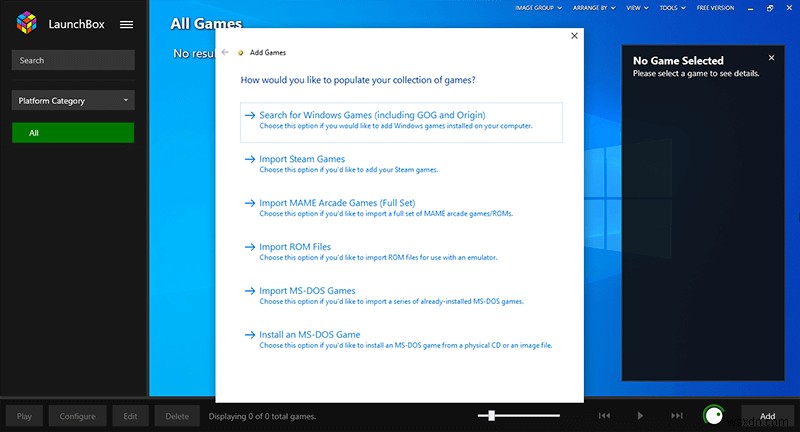This screenshot has width=800, height=432.
Task: Restore down the LaunchBox window
Action: tap(770, 8)
